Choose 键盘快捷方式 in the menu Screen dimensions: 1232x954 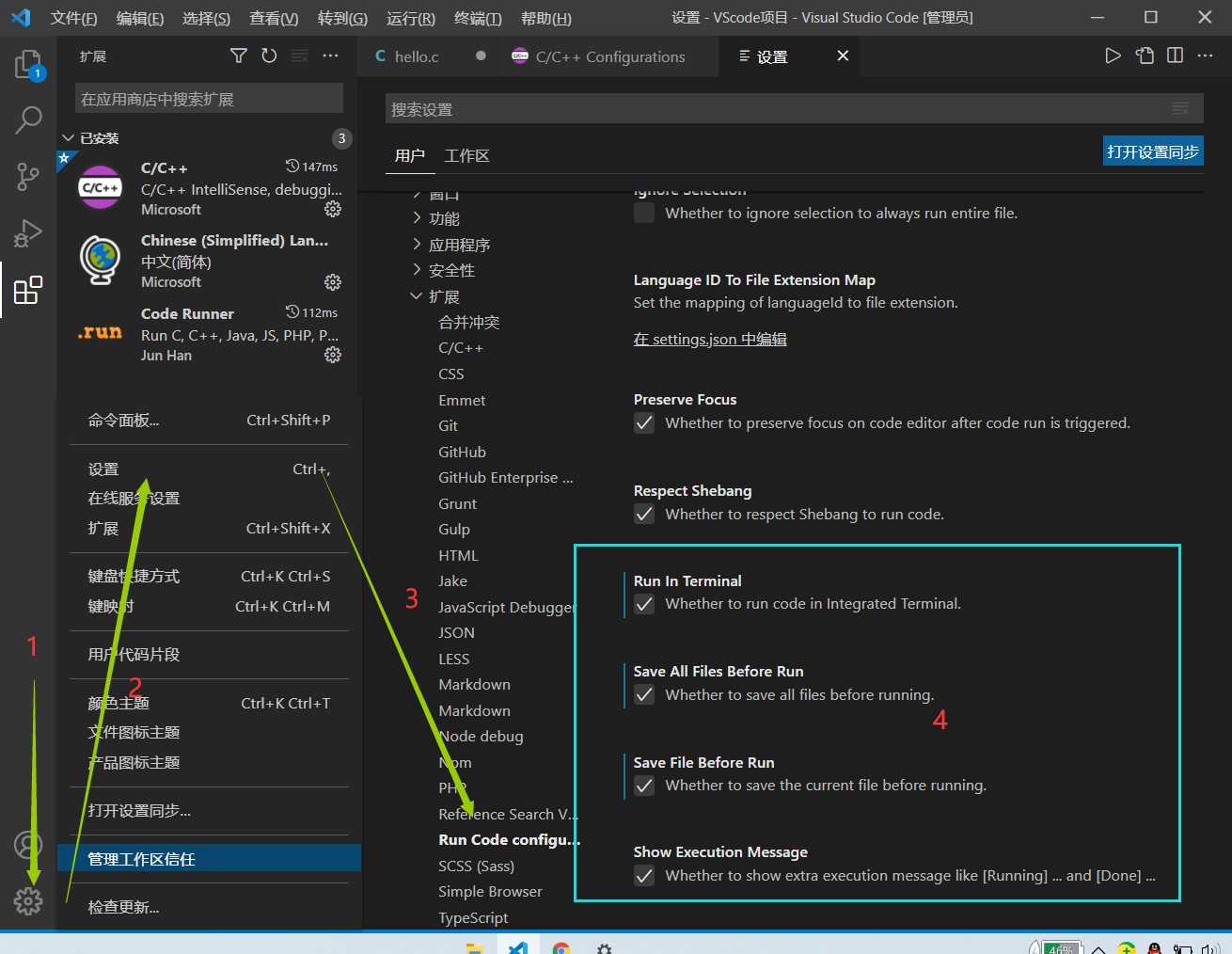point(209,577)
